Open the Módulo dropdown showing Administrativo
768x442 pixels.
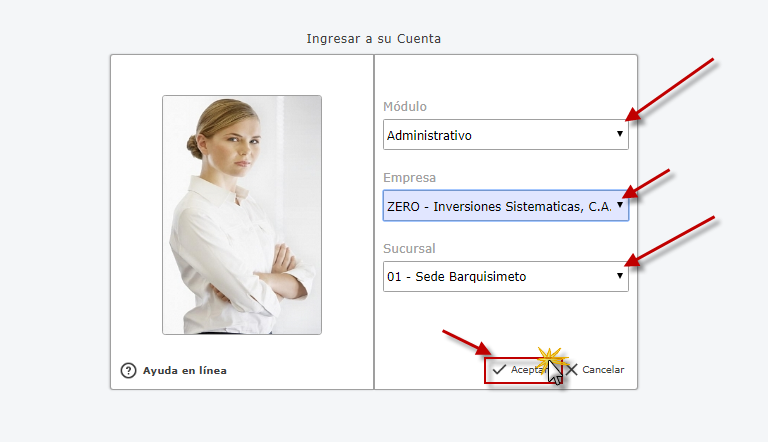point(500,135)
